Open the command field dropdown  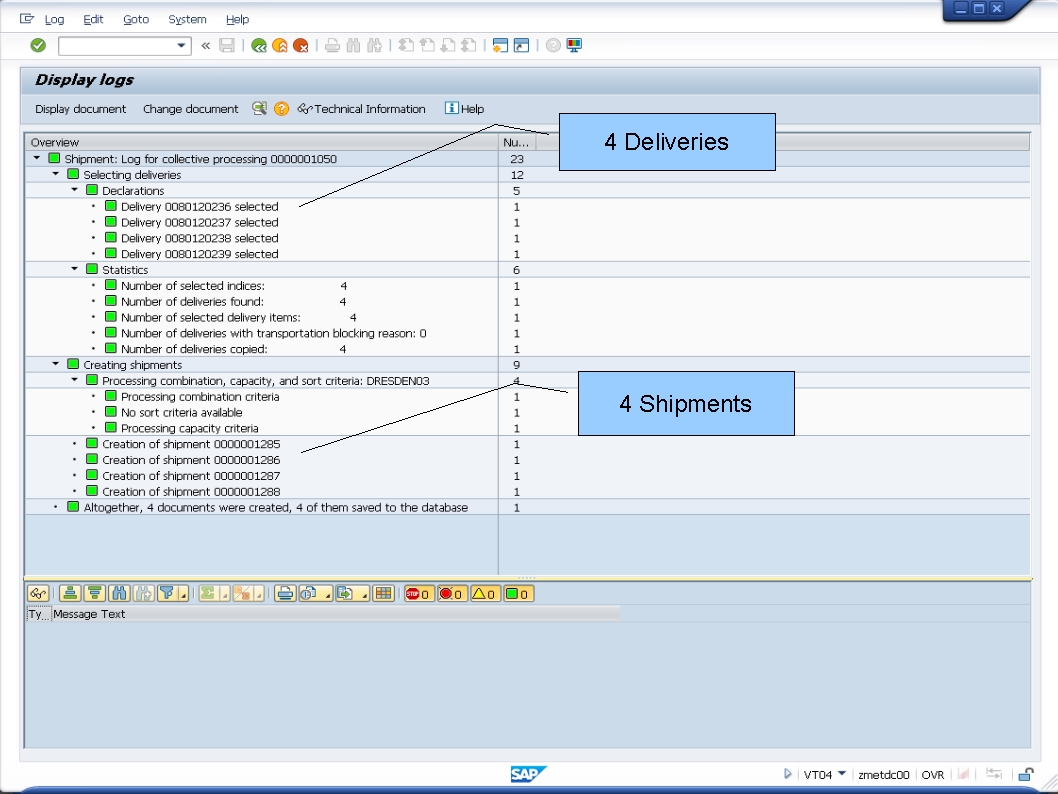(x=180, y=45)
